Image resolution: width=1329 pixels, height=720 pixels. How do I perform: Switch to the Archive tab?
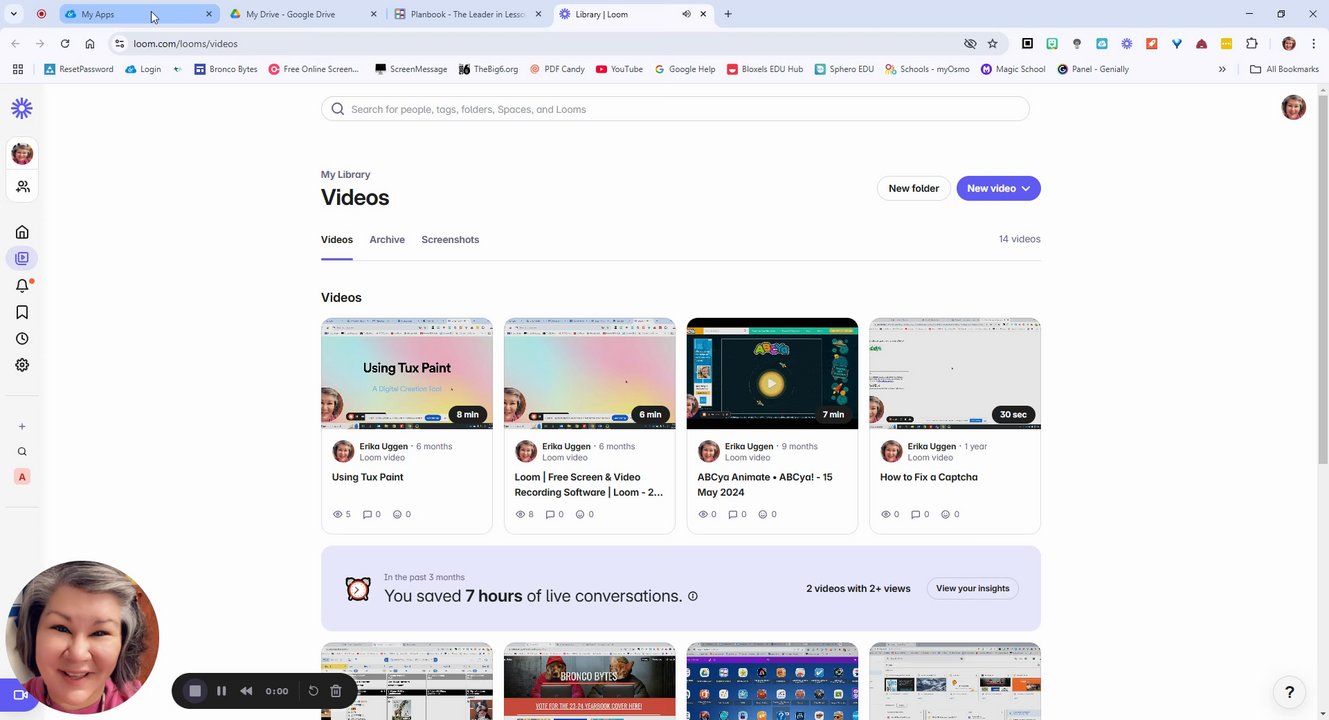pos(387,240)
